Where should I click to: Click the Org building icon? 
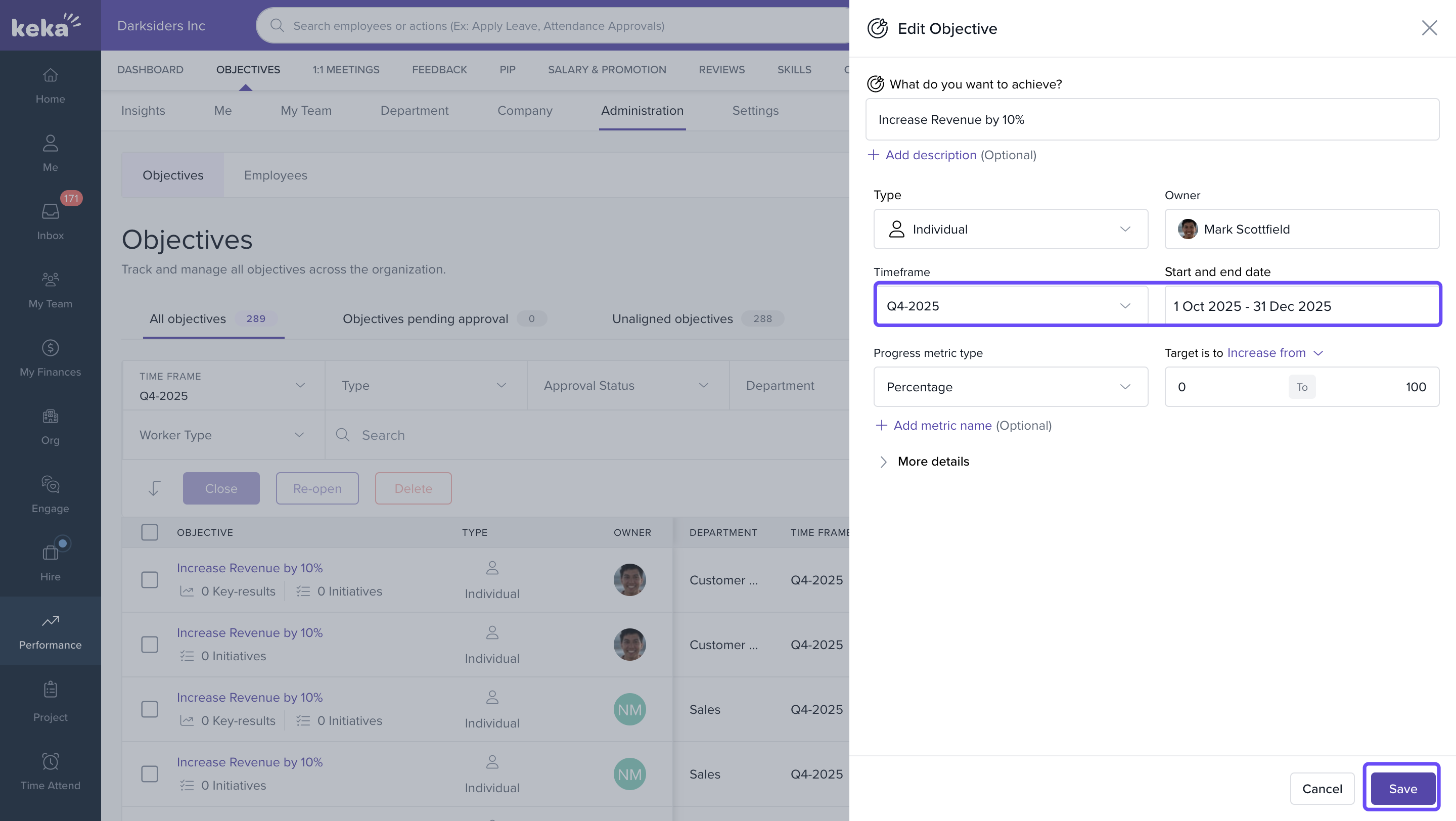(x=51, y=417)
